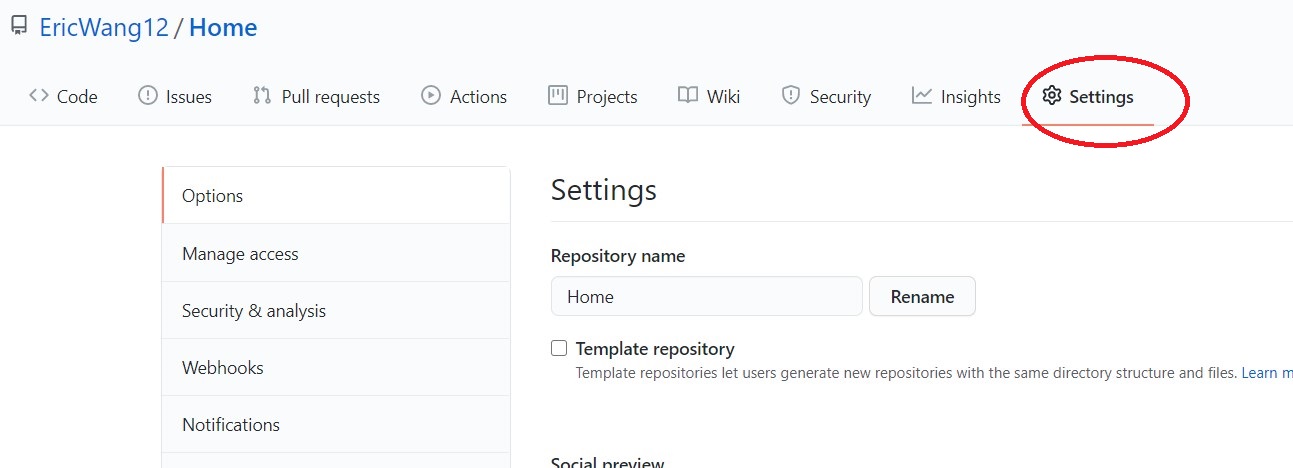
Task: Click the Rename button
Action: [x=922, y=297]
